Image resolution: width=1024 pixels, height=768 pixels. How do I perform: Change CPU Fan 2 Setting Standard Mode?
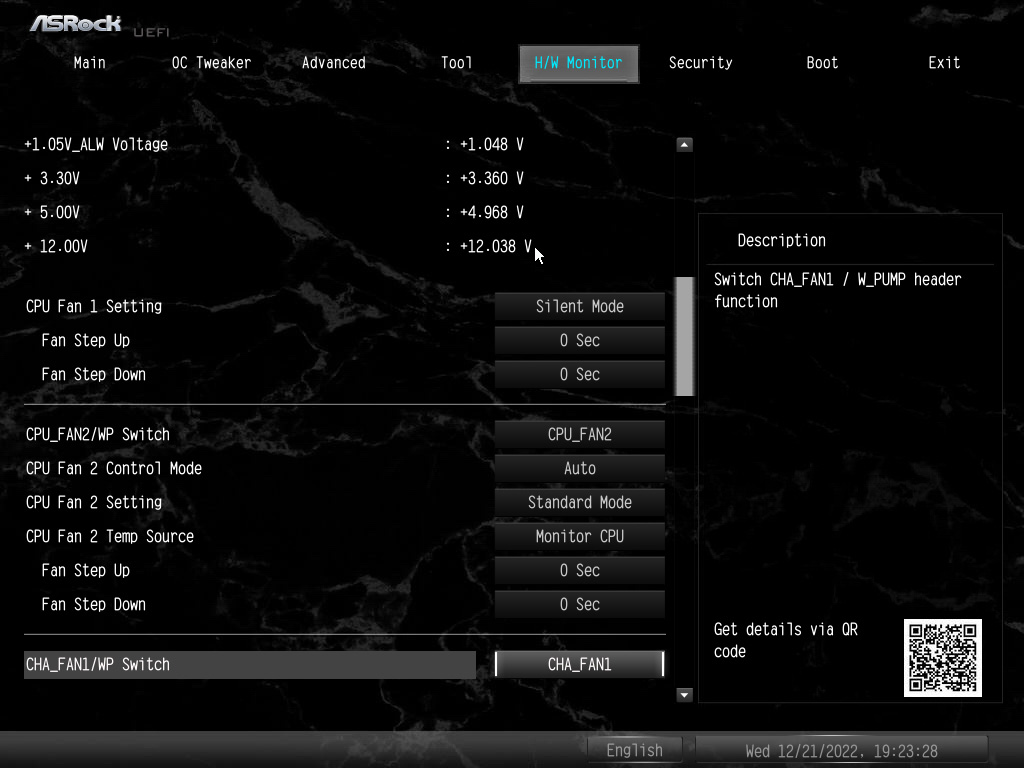coord(579,503)
